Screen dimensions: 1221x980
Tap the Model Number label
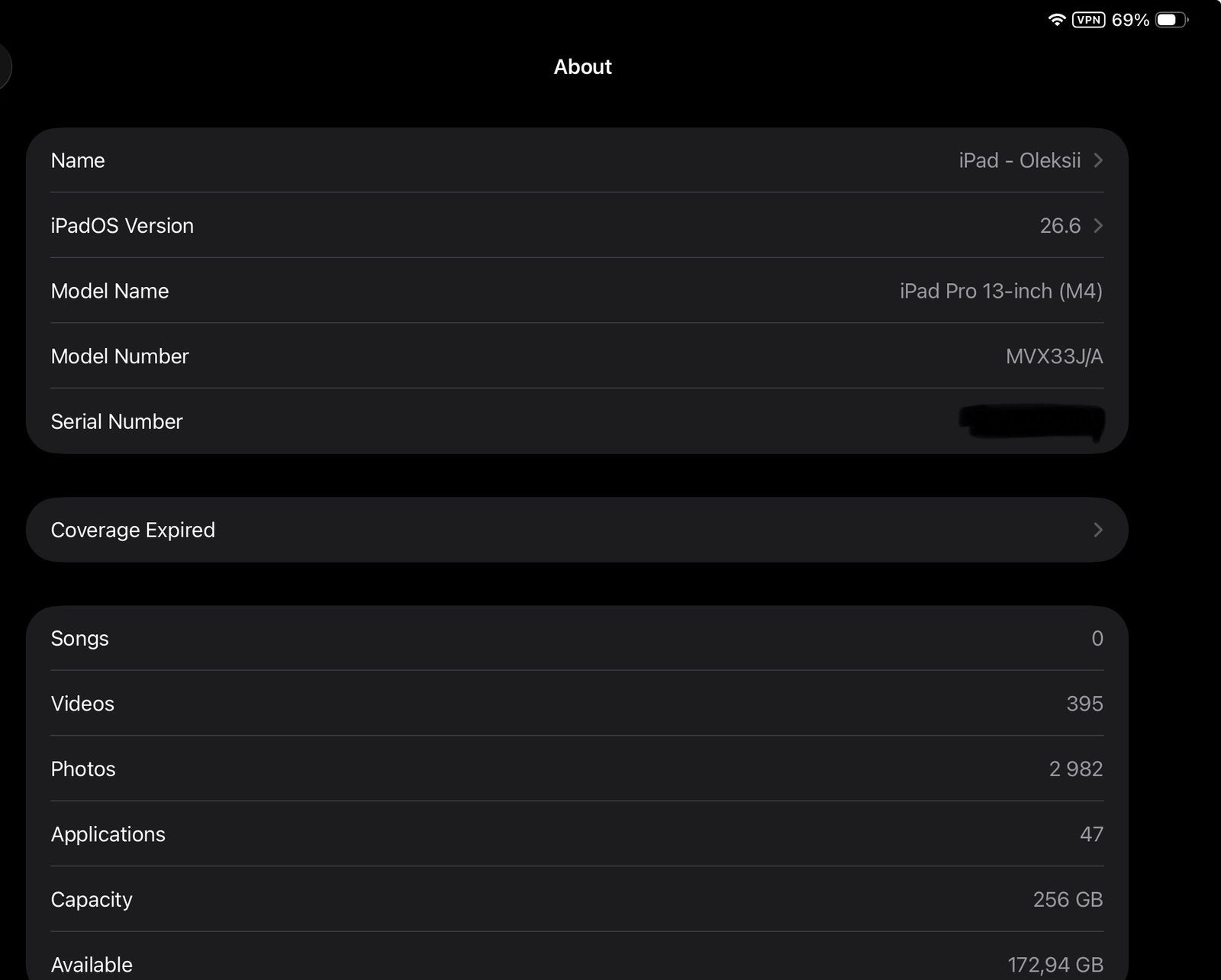[120, 356]
